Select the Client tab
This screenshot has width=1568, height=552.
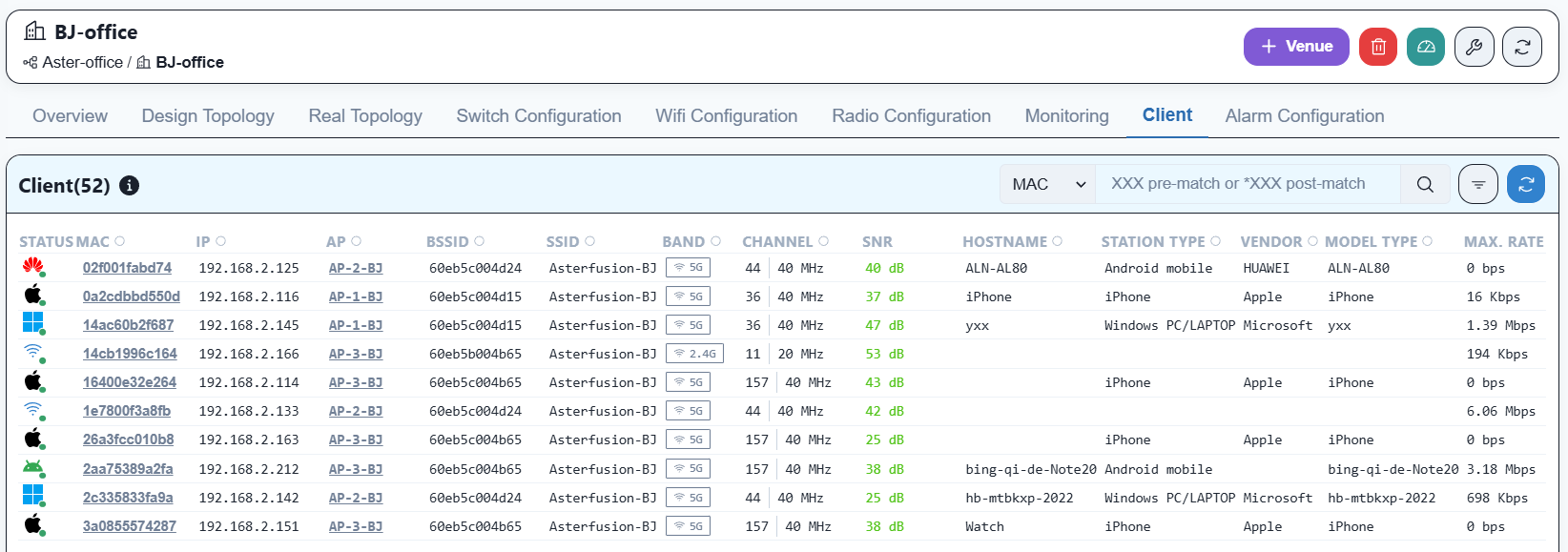1167,115
